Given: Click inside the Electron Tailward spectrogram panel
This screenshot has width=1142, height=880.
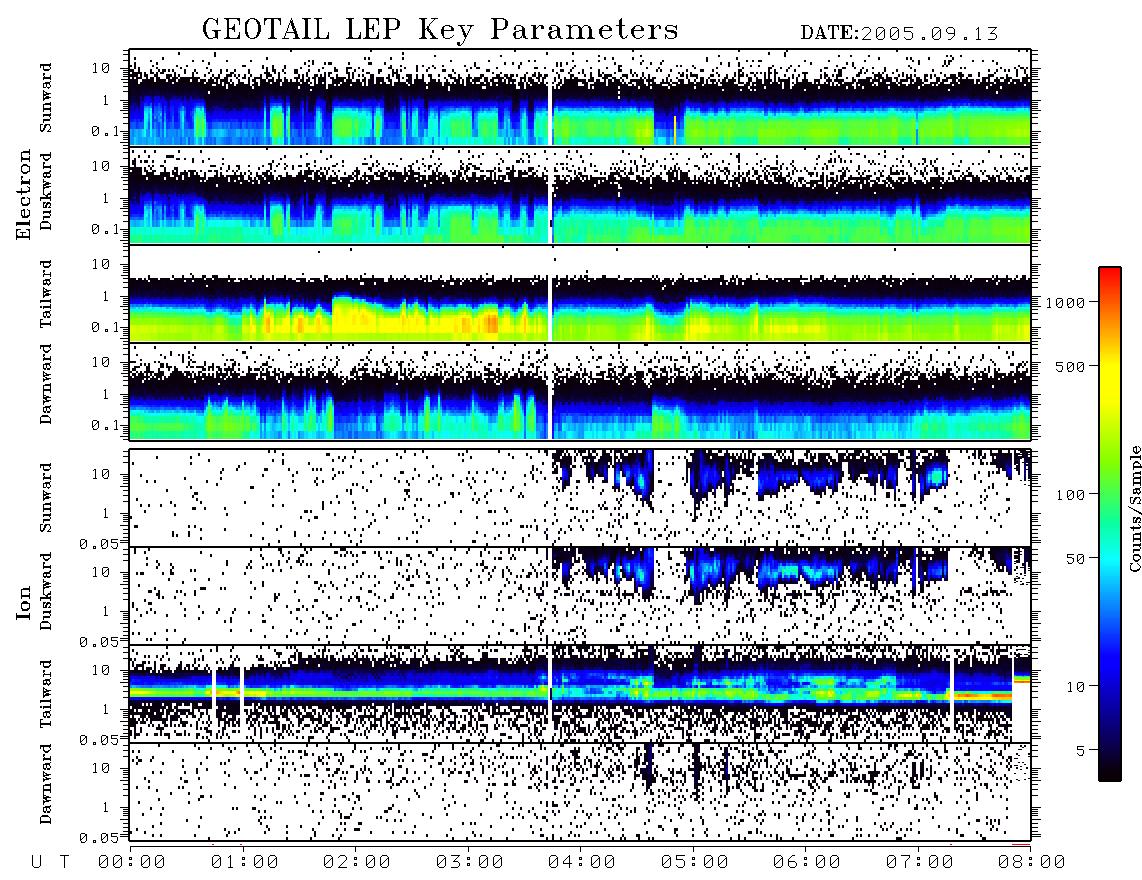Looking at the screenshot, I should click(580, 294).
